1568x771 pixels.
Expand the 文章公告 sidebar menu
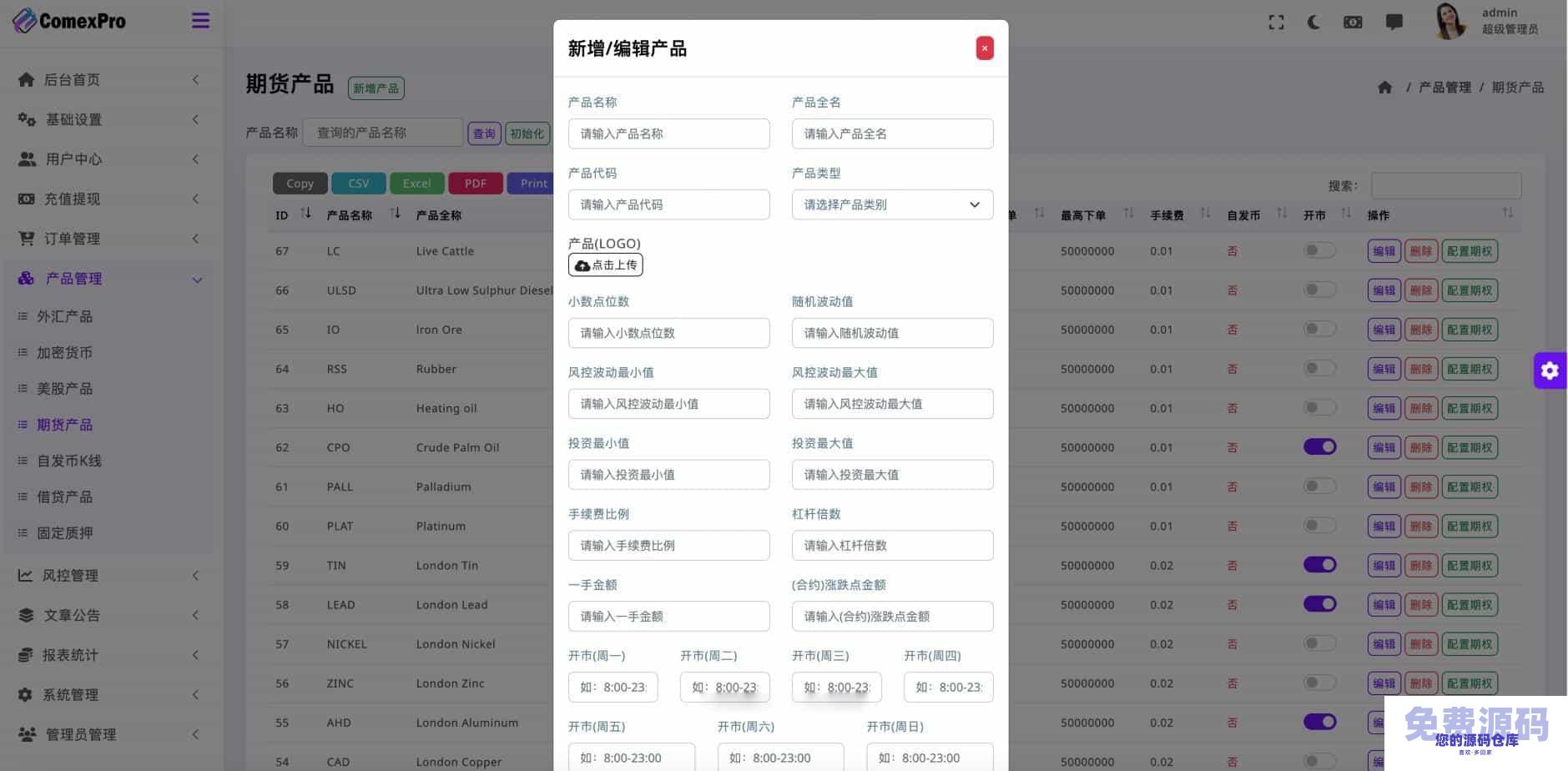pyautogui.click(x=108, y=615)
